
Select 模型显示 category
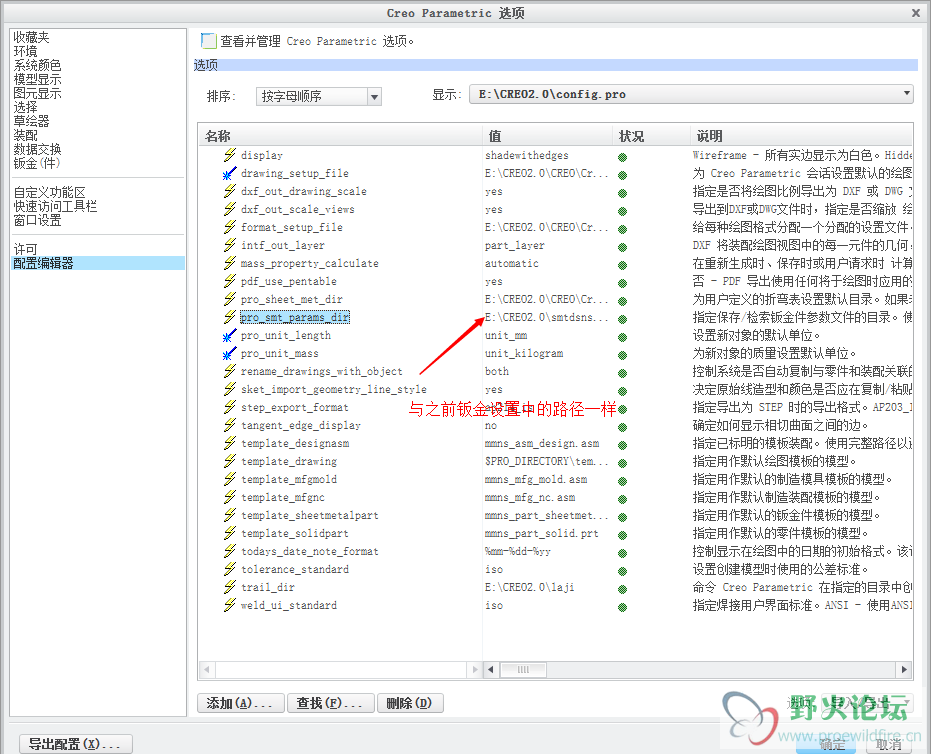coord(37,80)
